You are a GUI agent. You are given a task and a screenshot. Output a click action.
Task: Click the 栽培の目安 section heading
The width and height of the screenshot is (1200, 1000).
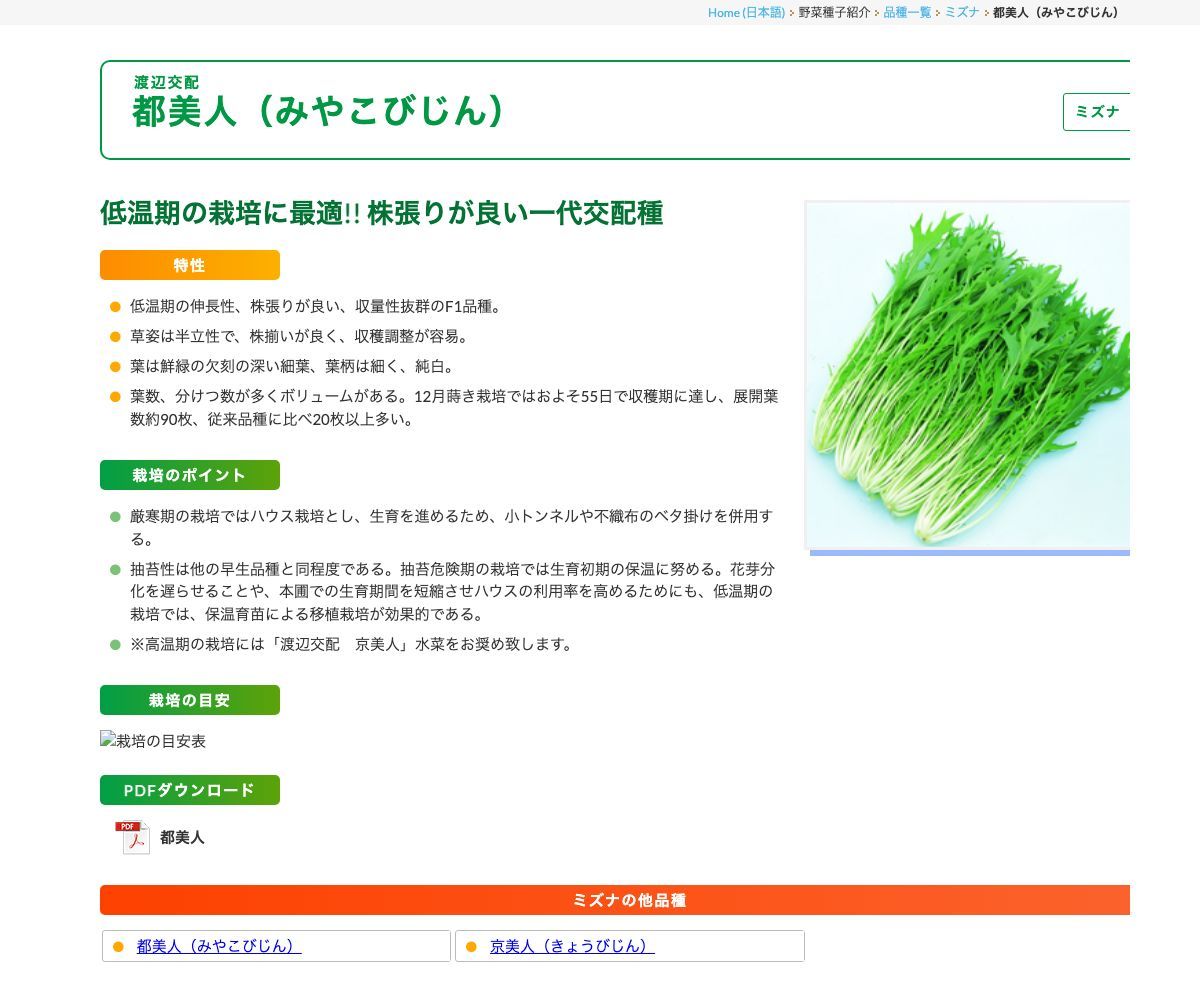coord(189,700)
